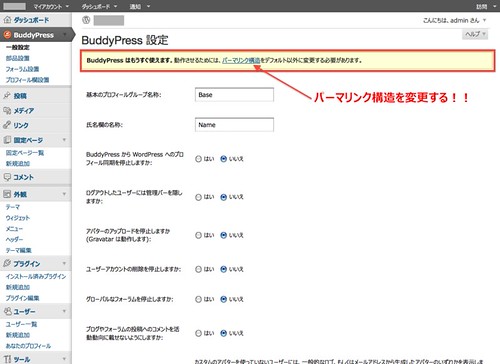Open ユーザー一覧 link in sidebar
The image size is (500, 364).
pos(21,324)
